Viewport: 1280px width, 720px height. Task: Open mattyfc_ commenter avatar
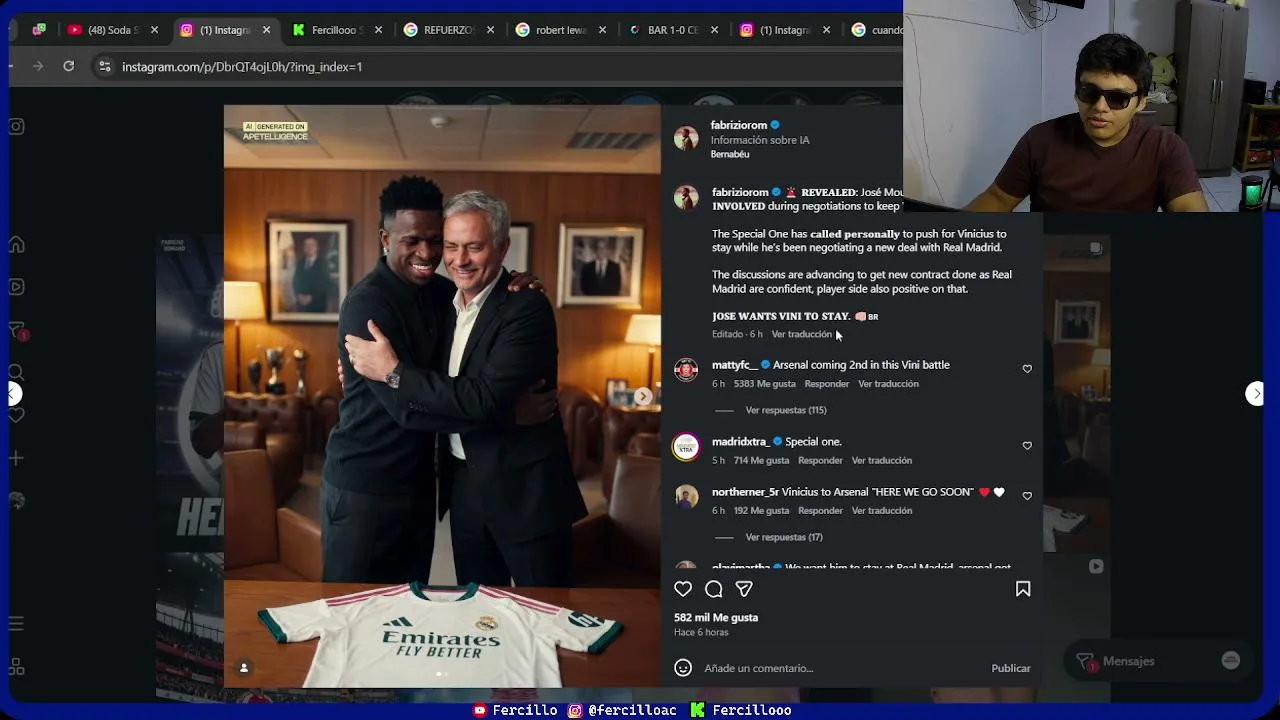(x=686, y=370)
